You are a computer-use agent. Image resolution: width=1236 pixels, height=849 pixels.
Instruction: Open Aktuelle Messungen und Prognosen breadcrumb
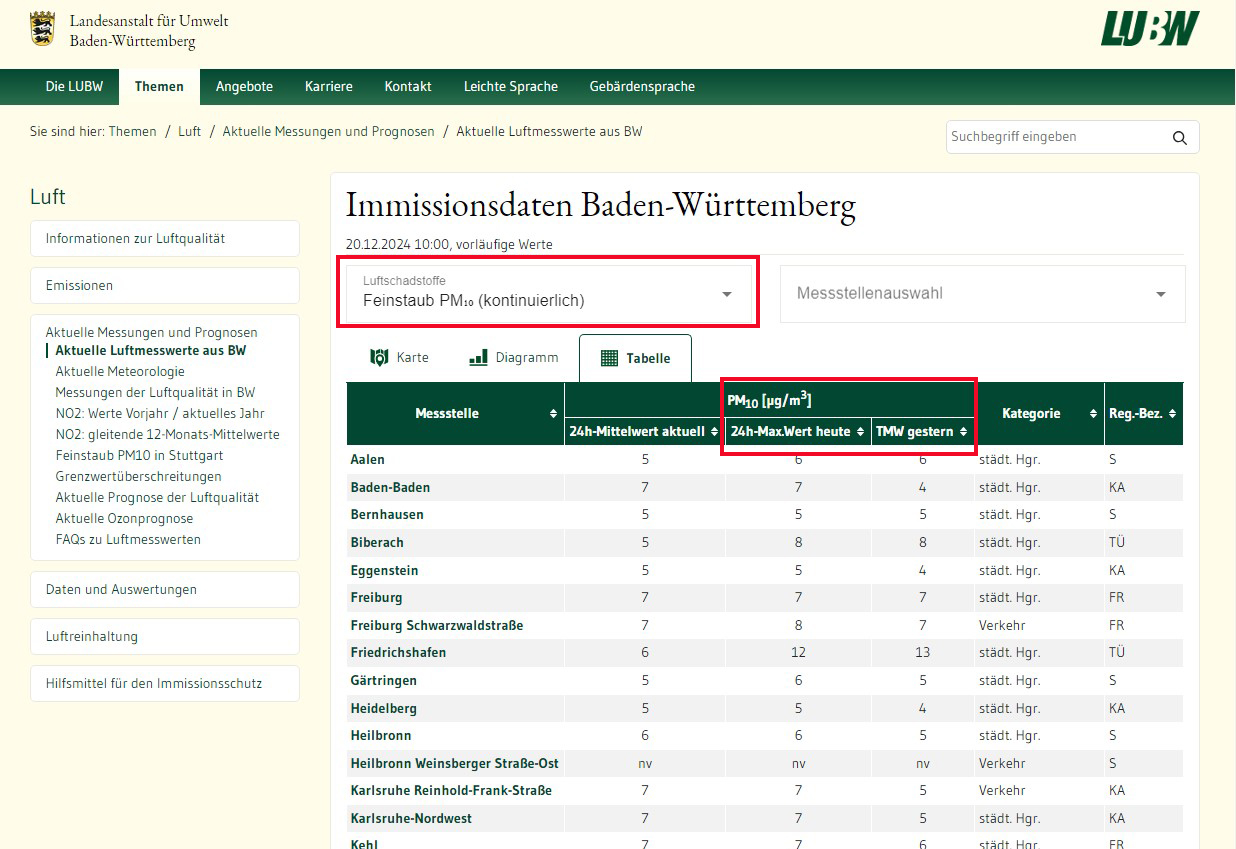[x=328, y=131]
